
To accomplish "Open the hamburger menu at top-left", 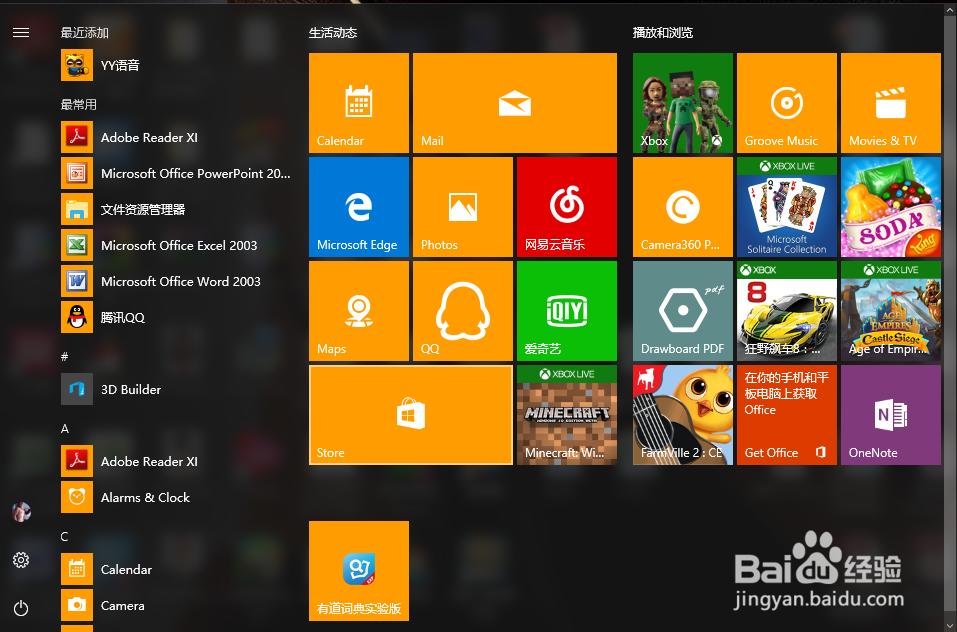I will click(x=21, y=32).
